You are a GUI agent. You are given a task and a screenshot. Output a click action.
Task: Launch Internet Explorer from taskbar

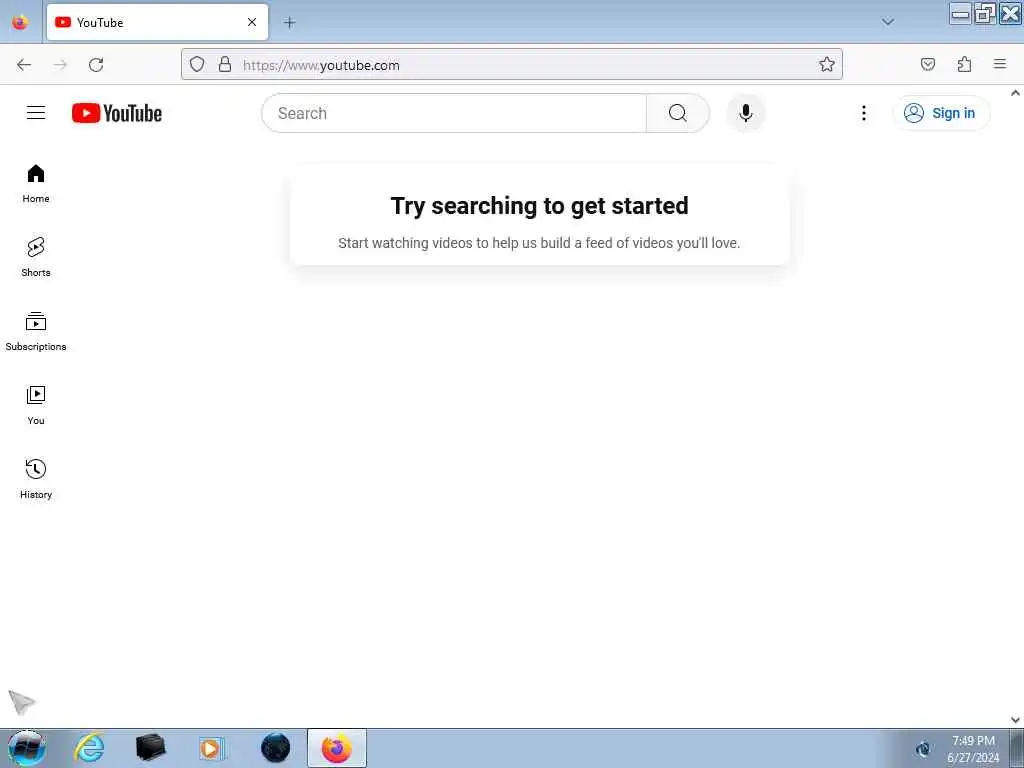click(x=89, y=748)
